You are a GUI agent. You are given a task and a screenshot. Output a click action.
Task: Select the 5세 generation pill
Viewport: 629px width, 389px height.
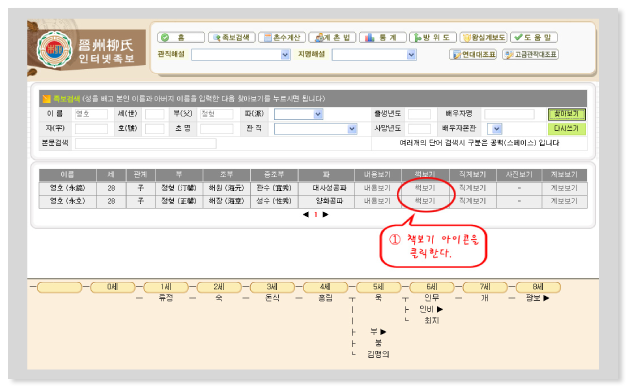379,287
